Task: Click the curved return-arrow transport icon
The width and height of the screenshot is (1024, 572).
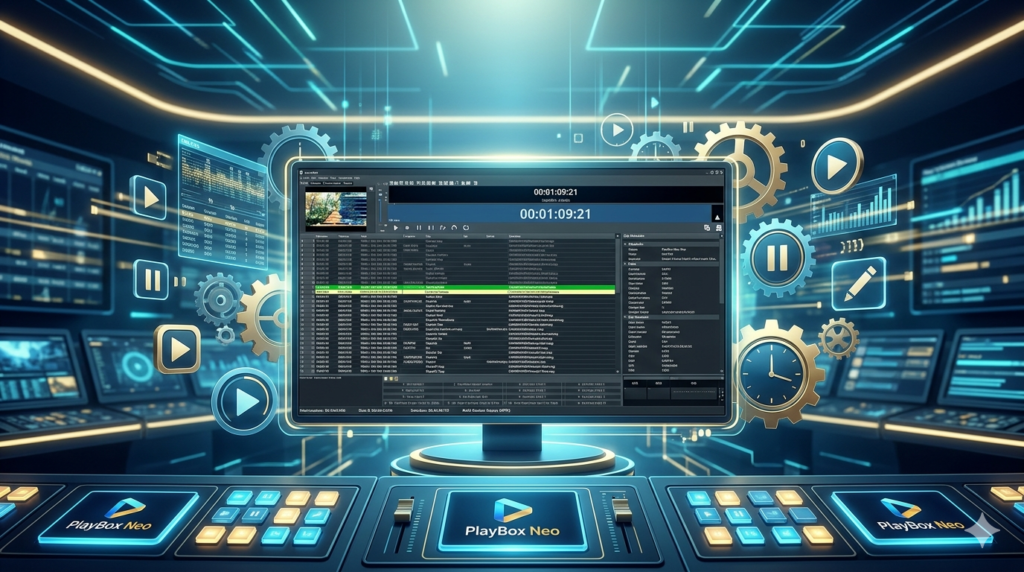Action: click(454, 228)
